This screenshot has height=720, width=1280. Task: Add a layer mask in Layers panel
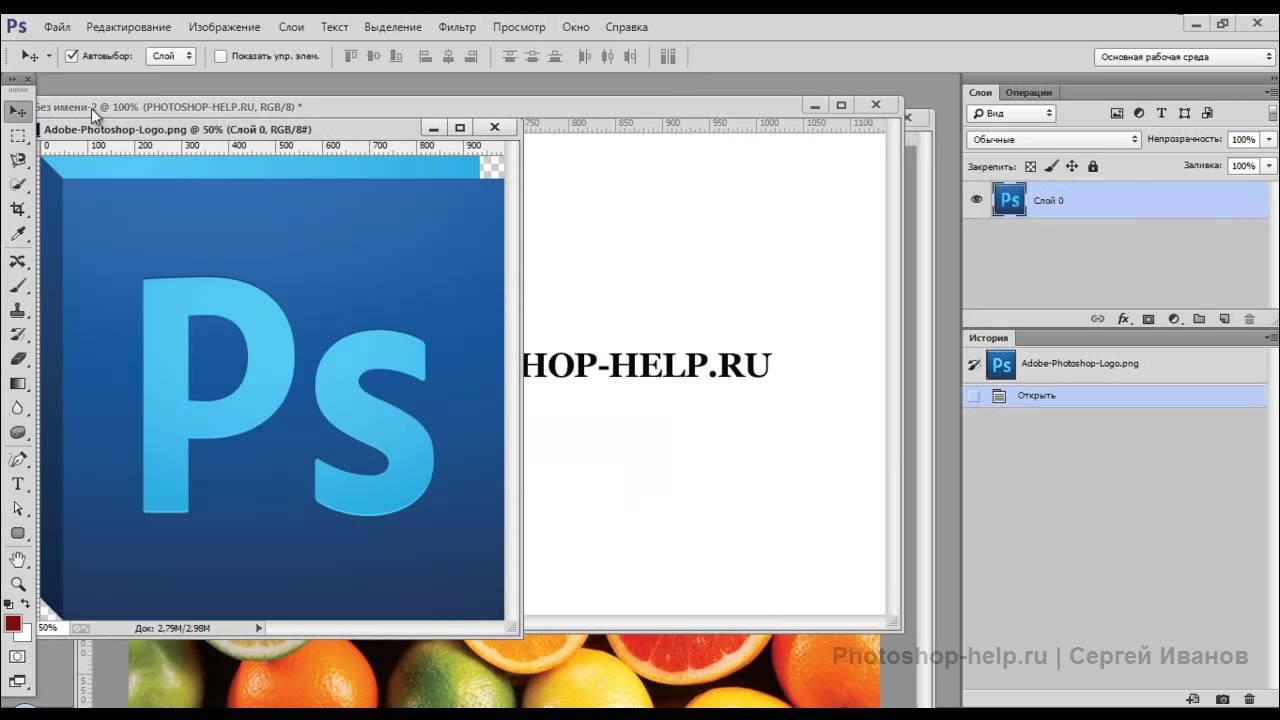click(x=1148, y=319)
